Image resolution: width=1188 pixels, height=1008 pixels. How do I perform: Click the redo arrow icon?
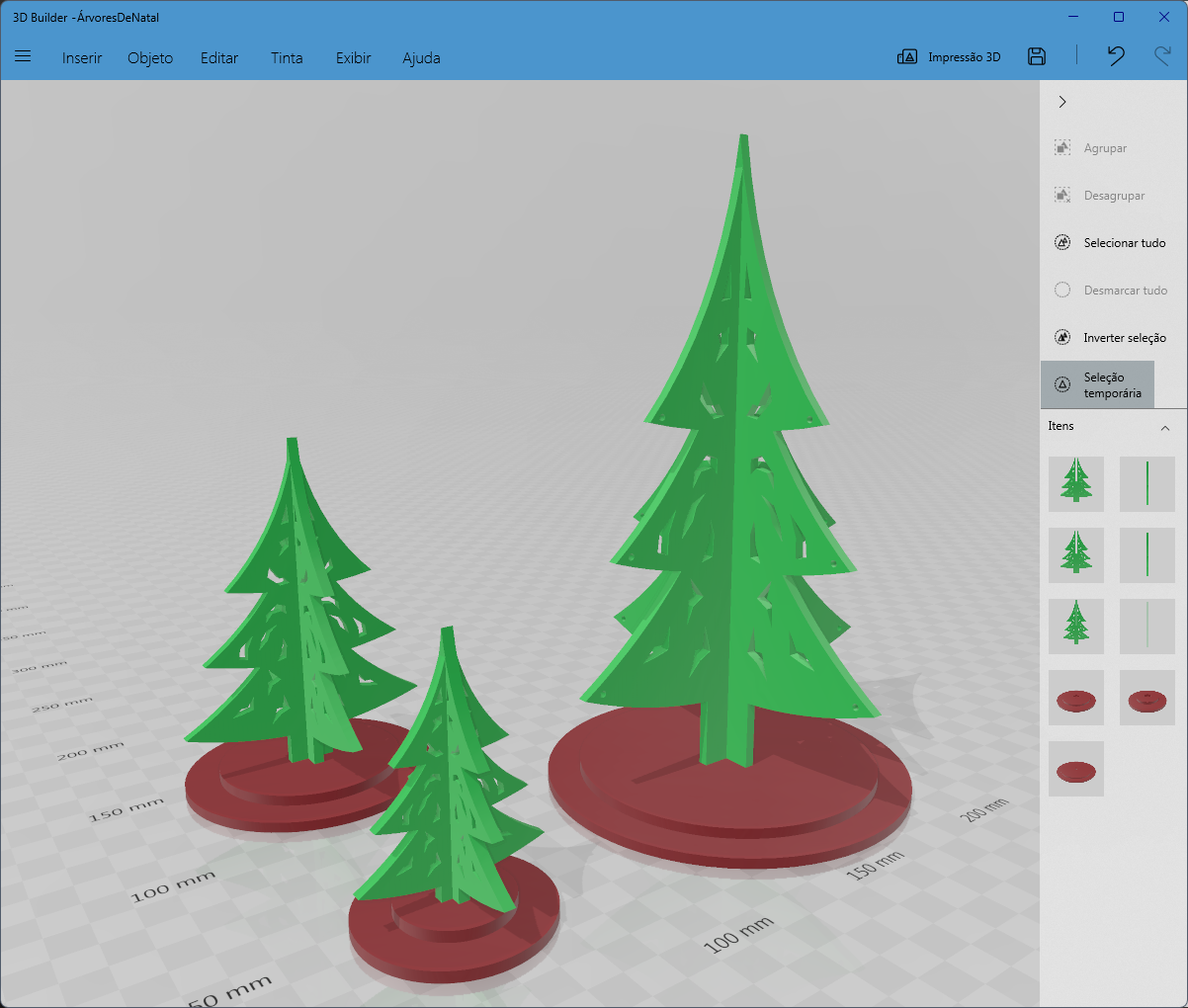point(1162,56)
